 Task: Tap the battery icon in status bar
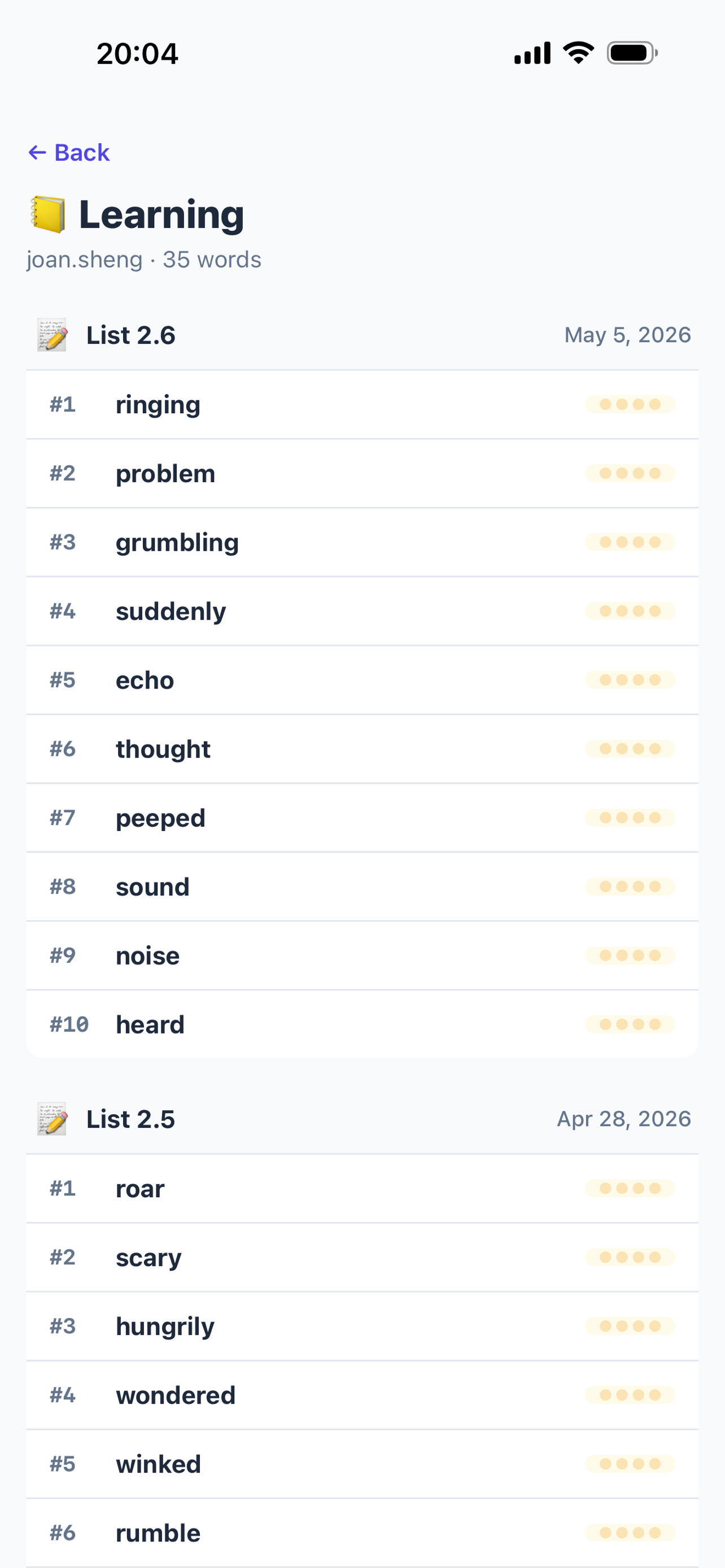pos(632,53)
